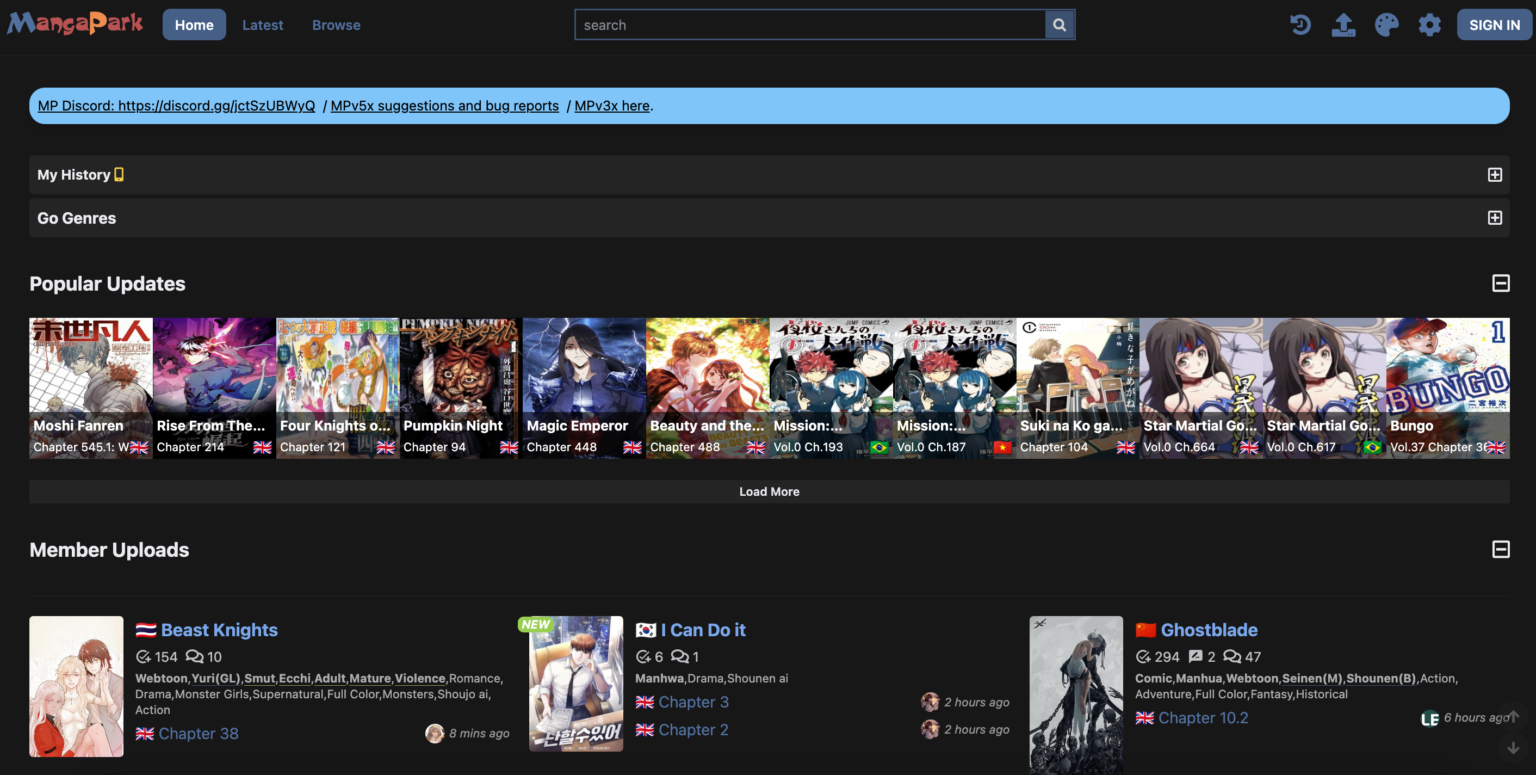Open the Browse menu item
Image resolution: width=1536 pixels, height=775 pixels.
pos(336,24)
